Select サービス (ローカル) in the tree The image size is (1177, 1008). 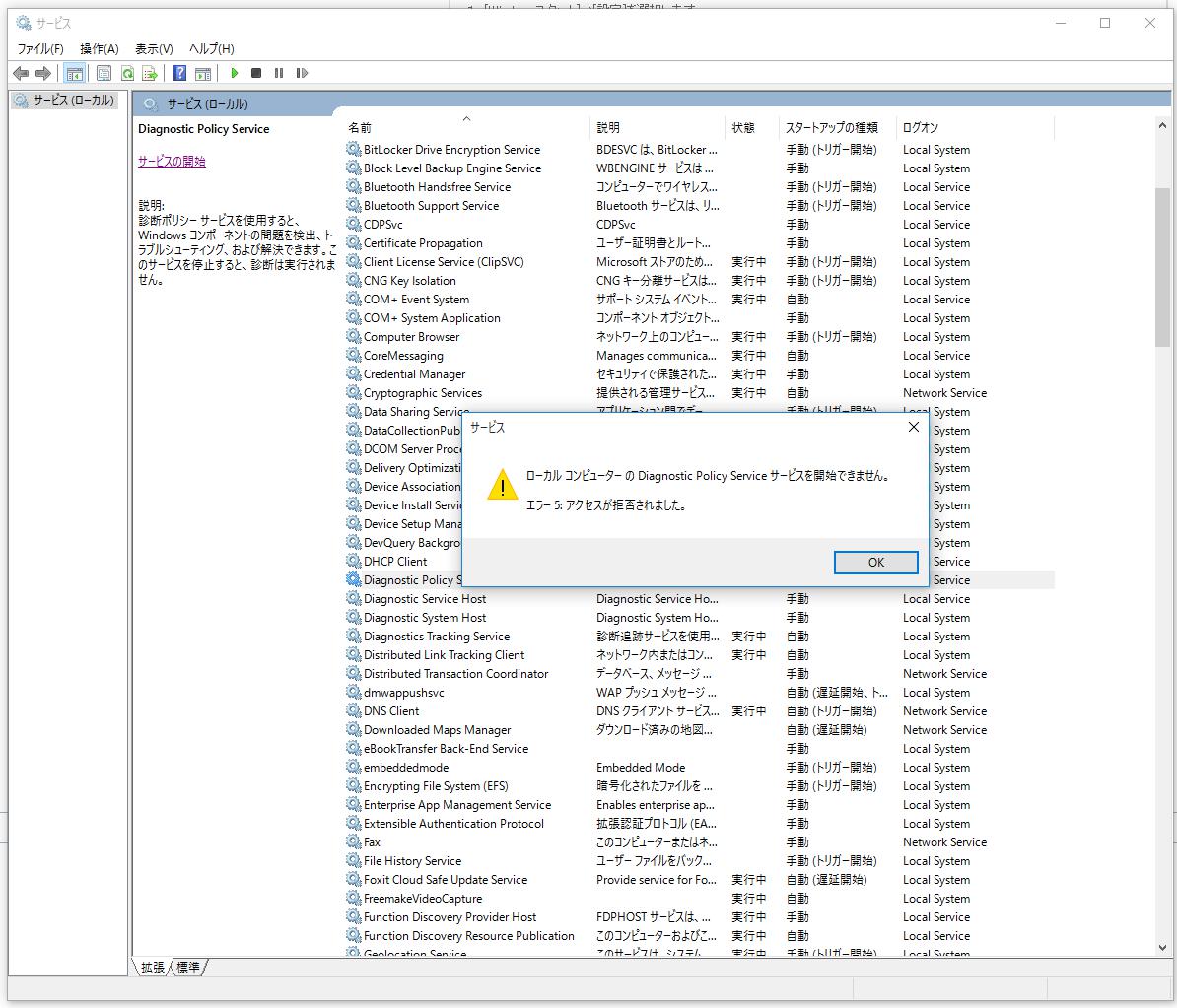pos(73,101)
